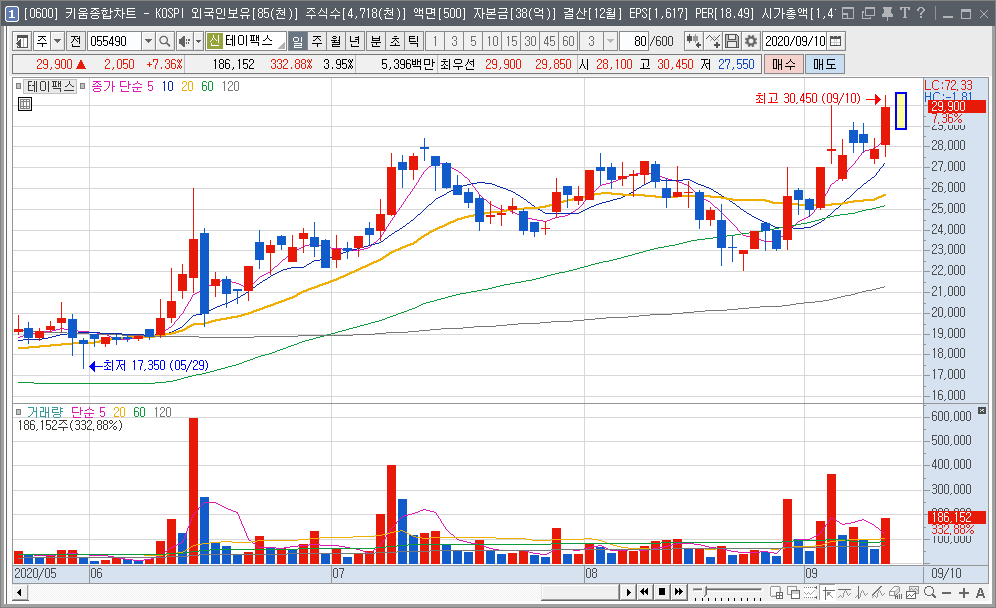Close the volume pane with x icon

[982, 410]
